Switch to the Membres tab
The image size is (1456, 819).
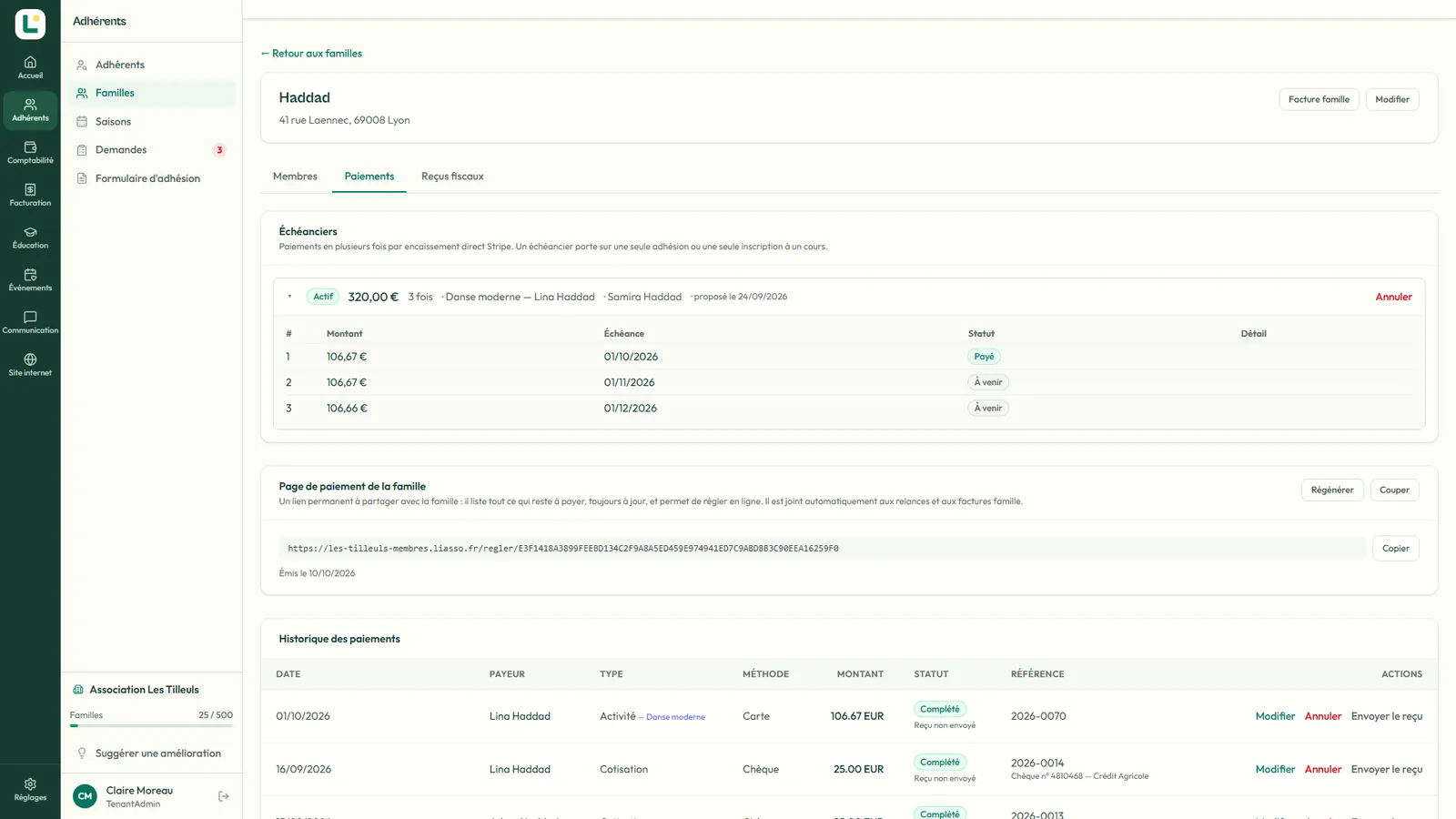295,177
